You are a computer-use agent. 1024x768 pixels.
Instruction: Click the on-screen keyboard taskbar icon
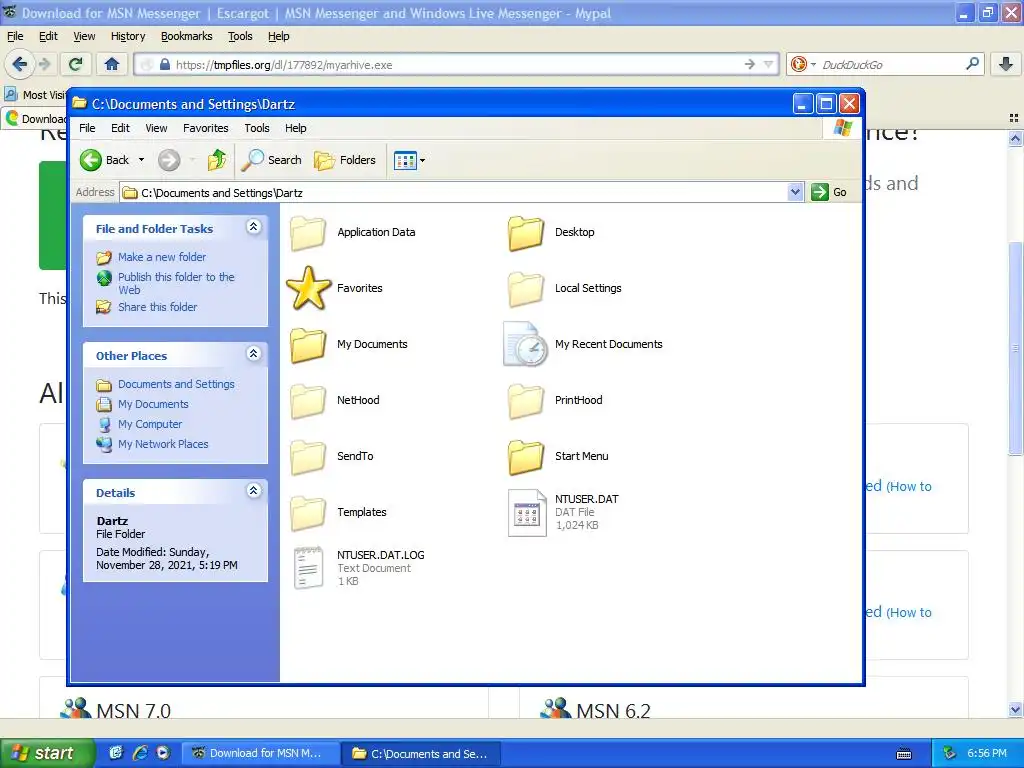point(904,754)
